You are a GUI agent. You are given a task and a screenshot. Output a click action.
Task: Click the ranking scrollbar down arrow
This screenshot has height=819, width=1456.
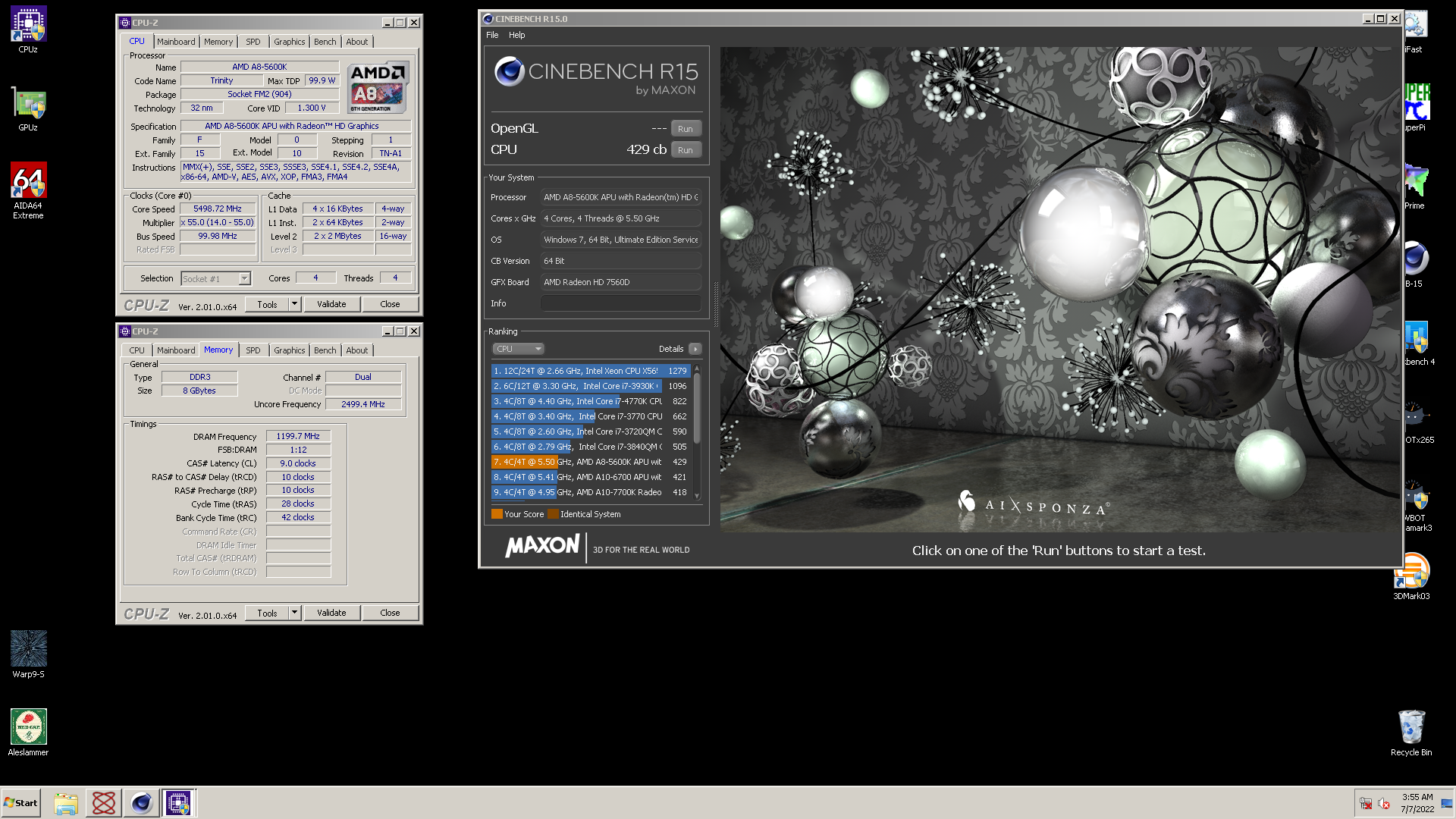pyautogui.click(x=697, y=496)
